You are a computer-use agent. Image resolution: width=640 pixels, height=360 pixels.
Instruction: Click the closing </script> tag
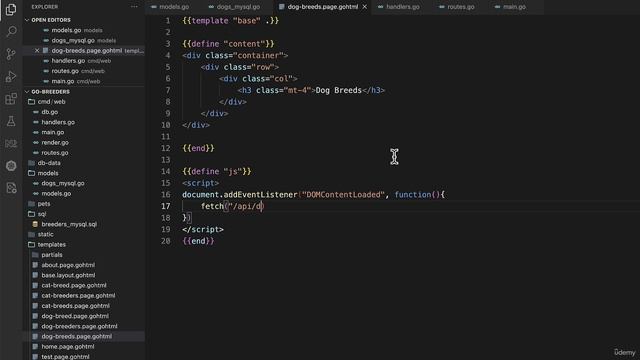tap(203, 229)
